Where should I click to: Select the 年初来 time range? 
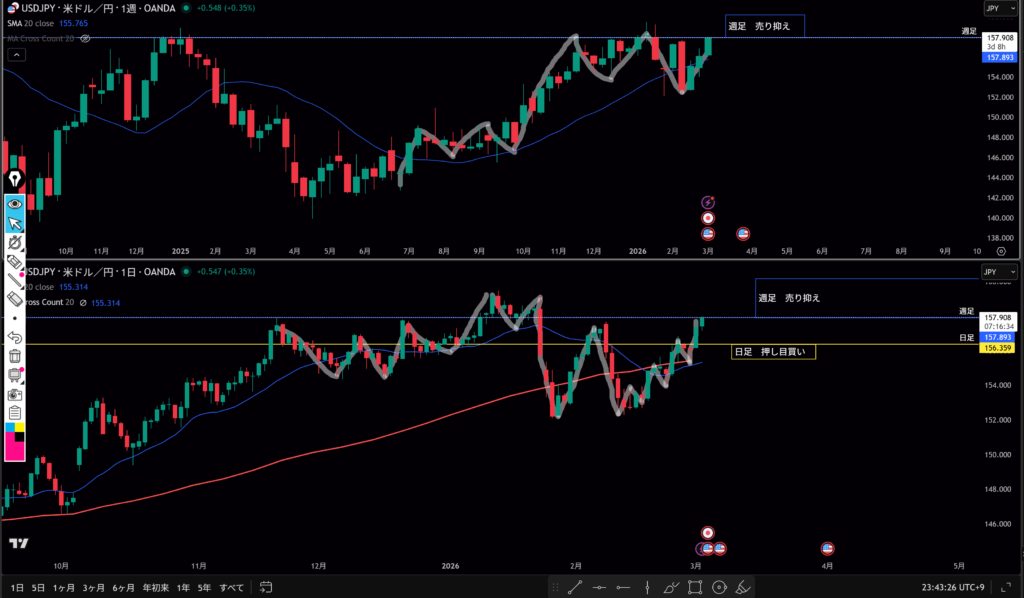tap(155, 587)
